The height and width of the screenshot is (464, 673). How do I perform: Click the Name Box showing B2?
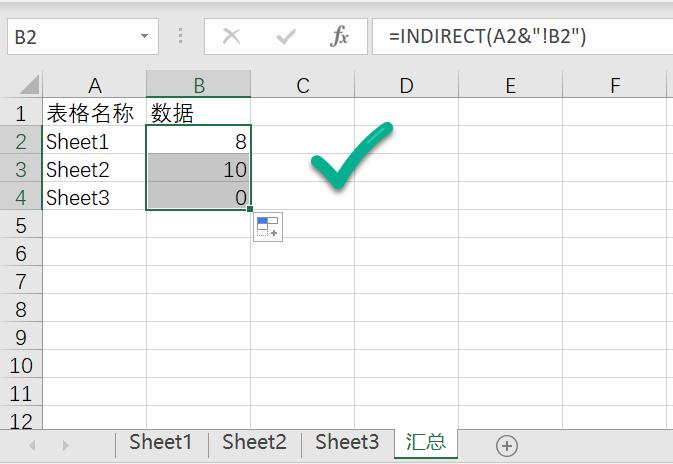[x=83, y=36]
